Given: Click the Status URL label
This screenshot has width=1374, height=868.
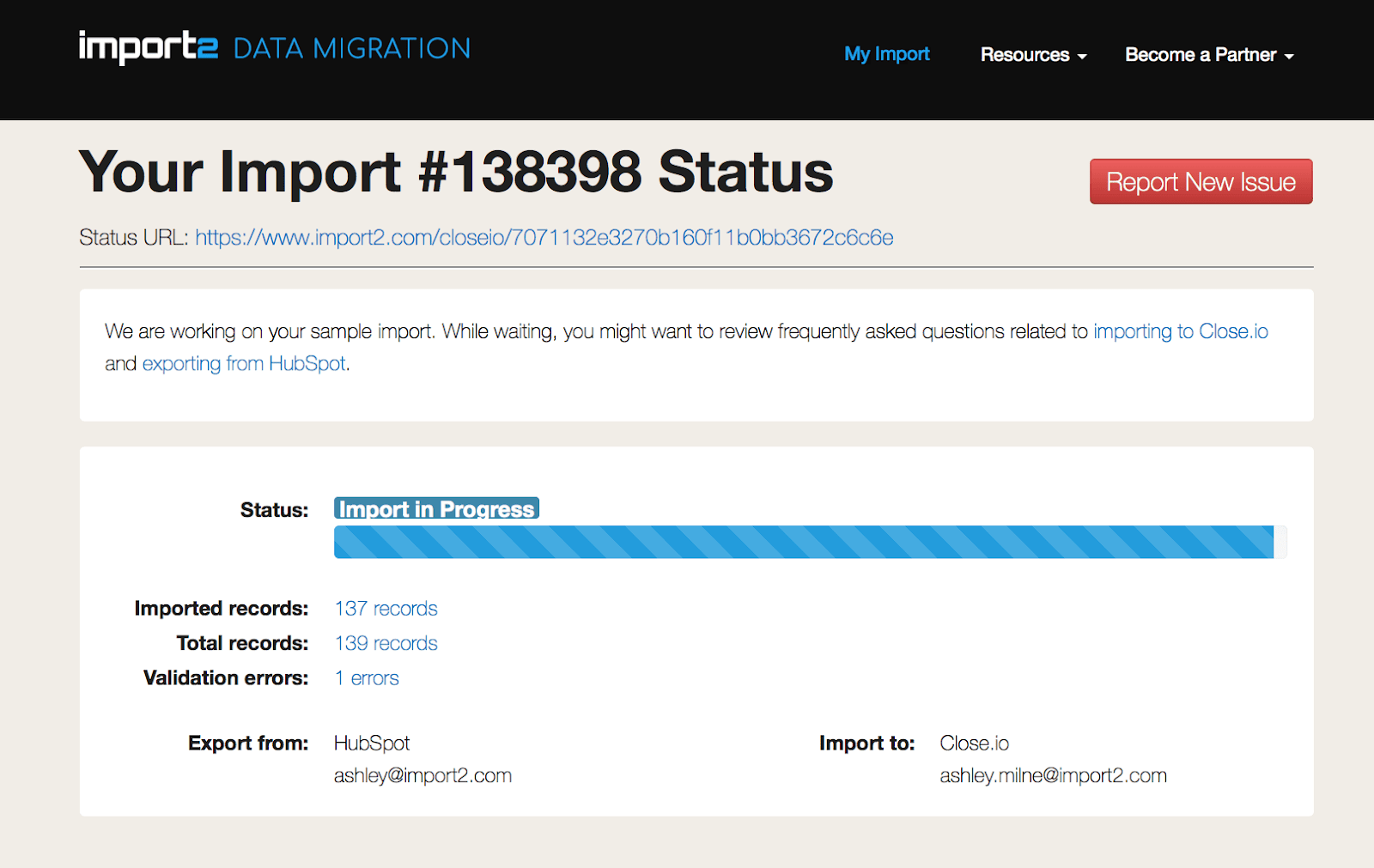Looking at the screenshot, I should click(134, 237).
